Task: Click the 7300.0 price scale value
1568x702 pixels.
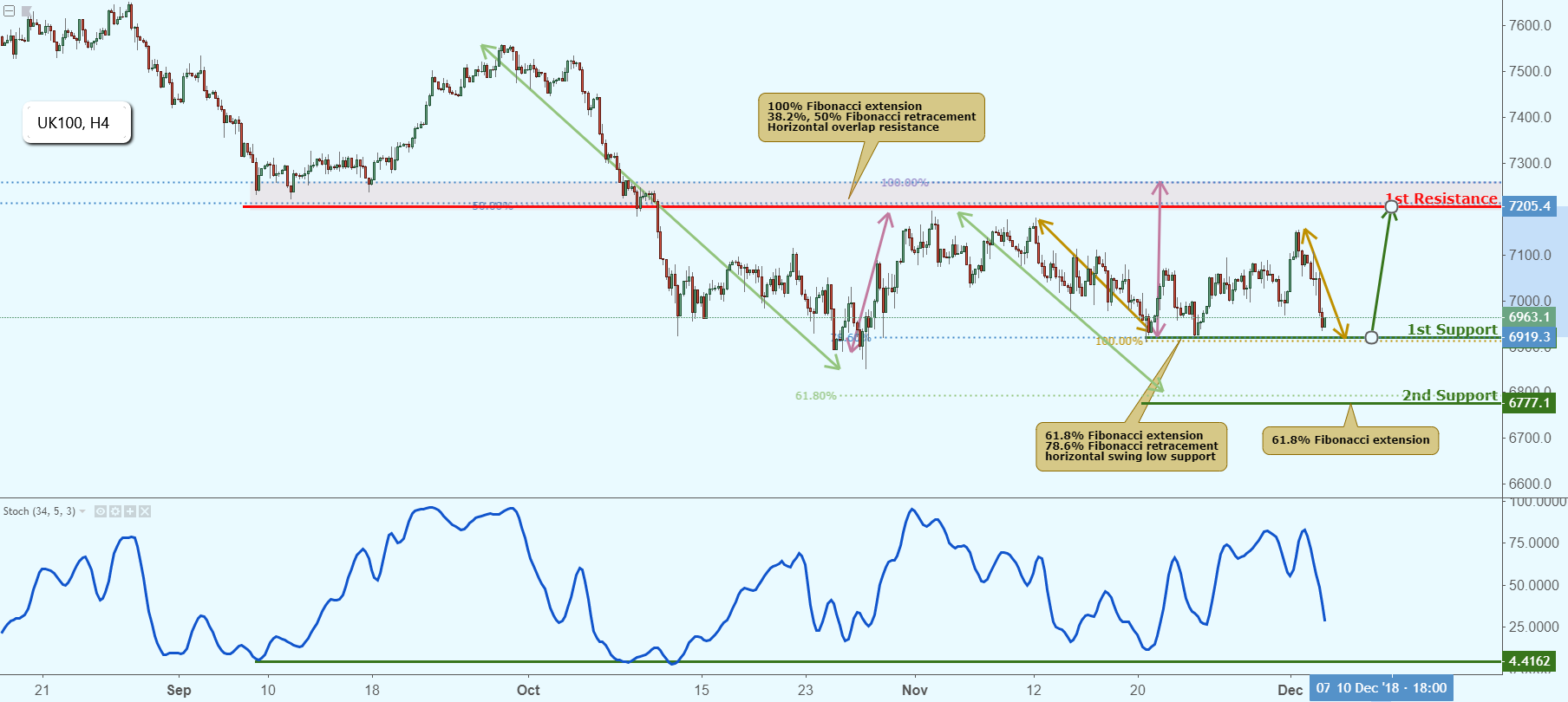Action: point(1530,163)
